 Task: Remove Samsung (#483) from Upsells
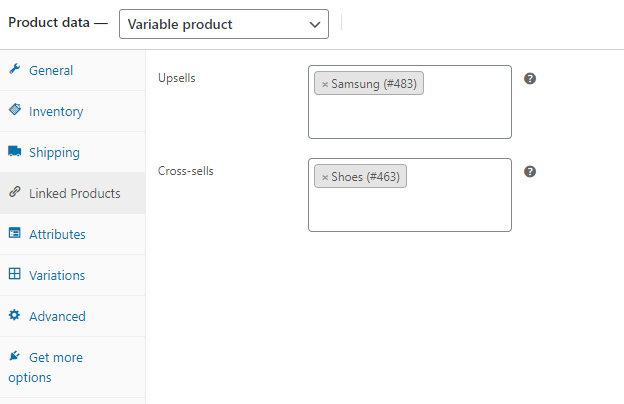click(325, 85)
